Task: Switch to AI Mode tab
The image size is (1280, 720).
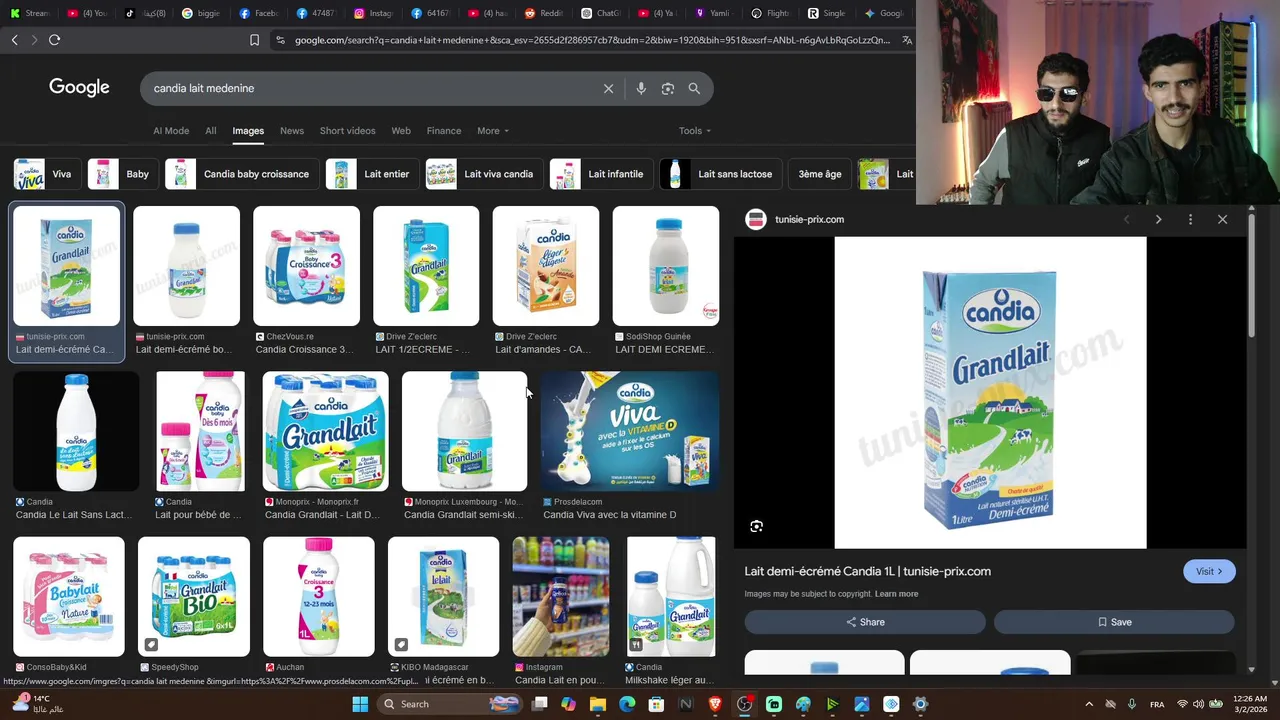Action: point(171,131)
